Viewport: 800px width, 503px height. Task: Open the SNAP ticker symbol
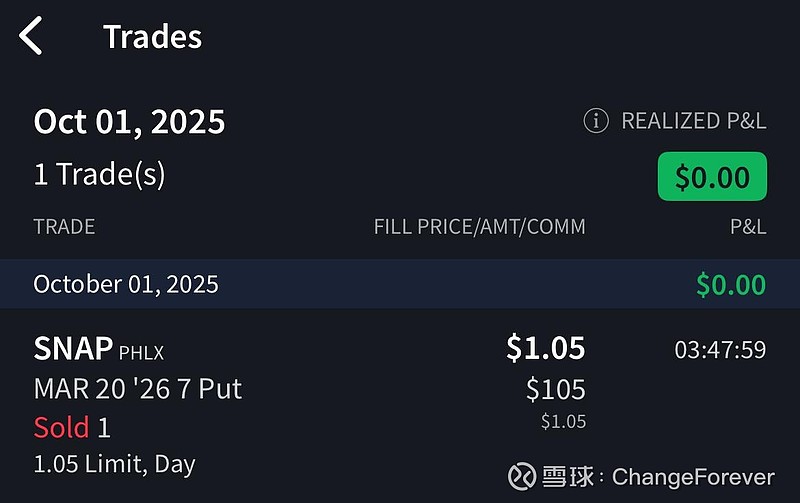73,349
